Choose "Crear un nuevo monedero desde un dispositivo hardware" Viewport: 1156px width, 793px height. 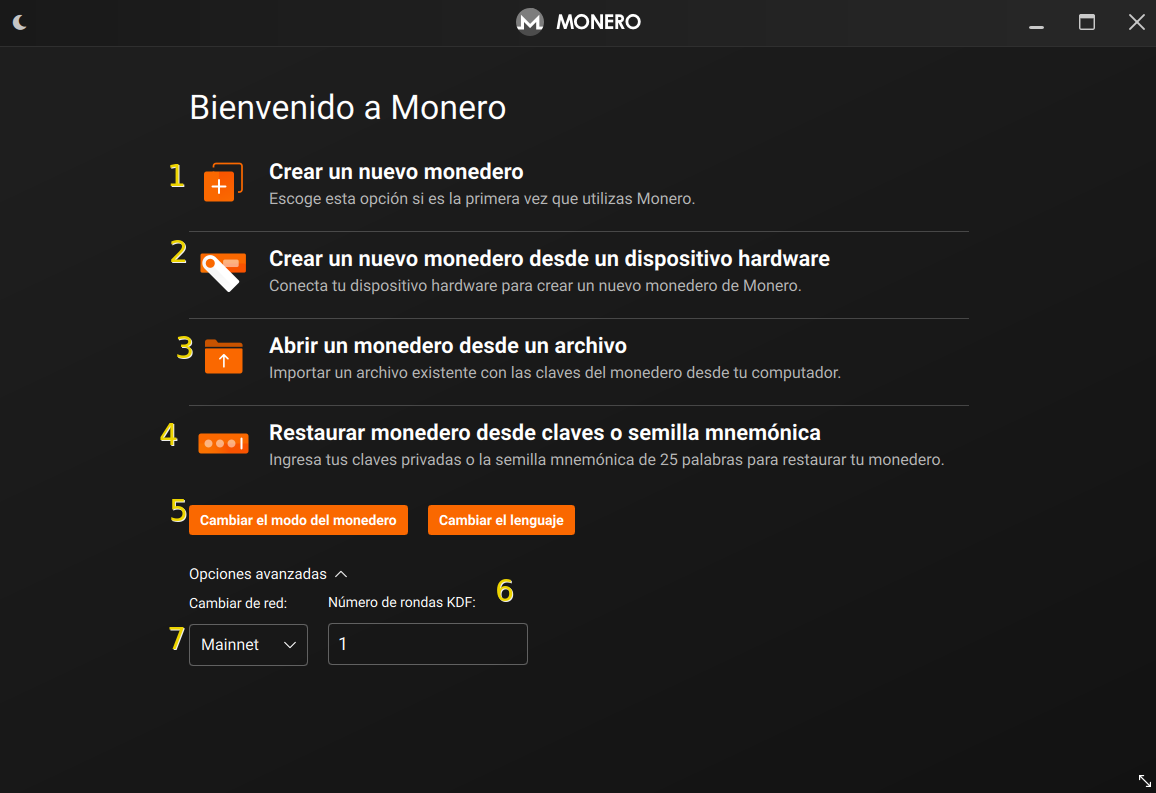coord(549,259)
